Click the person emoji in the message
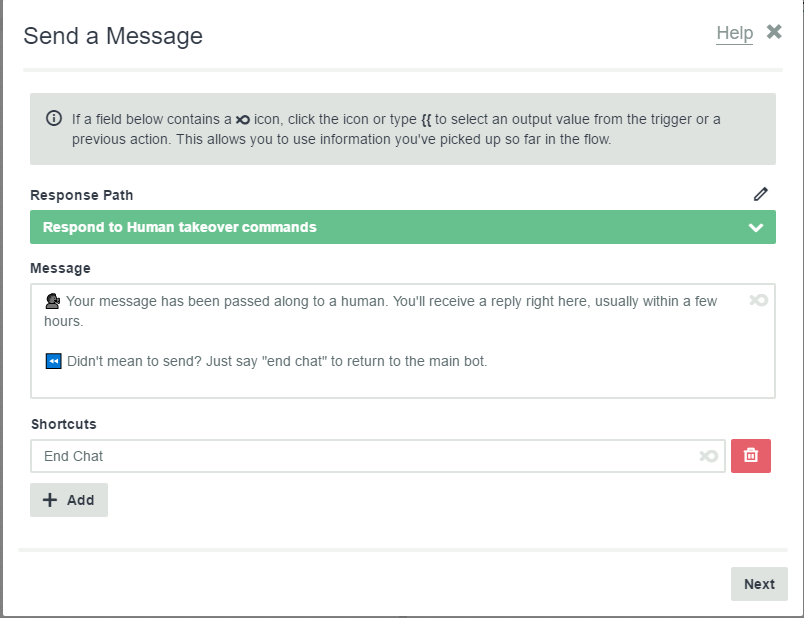804x618 pixels. 52,301
